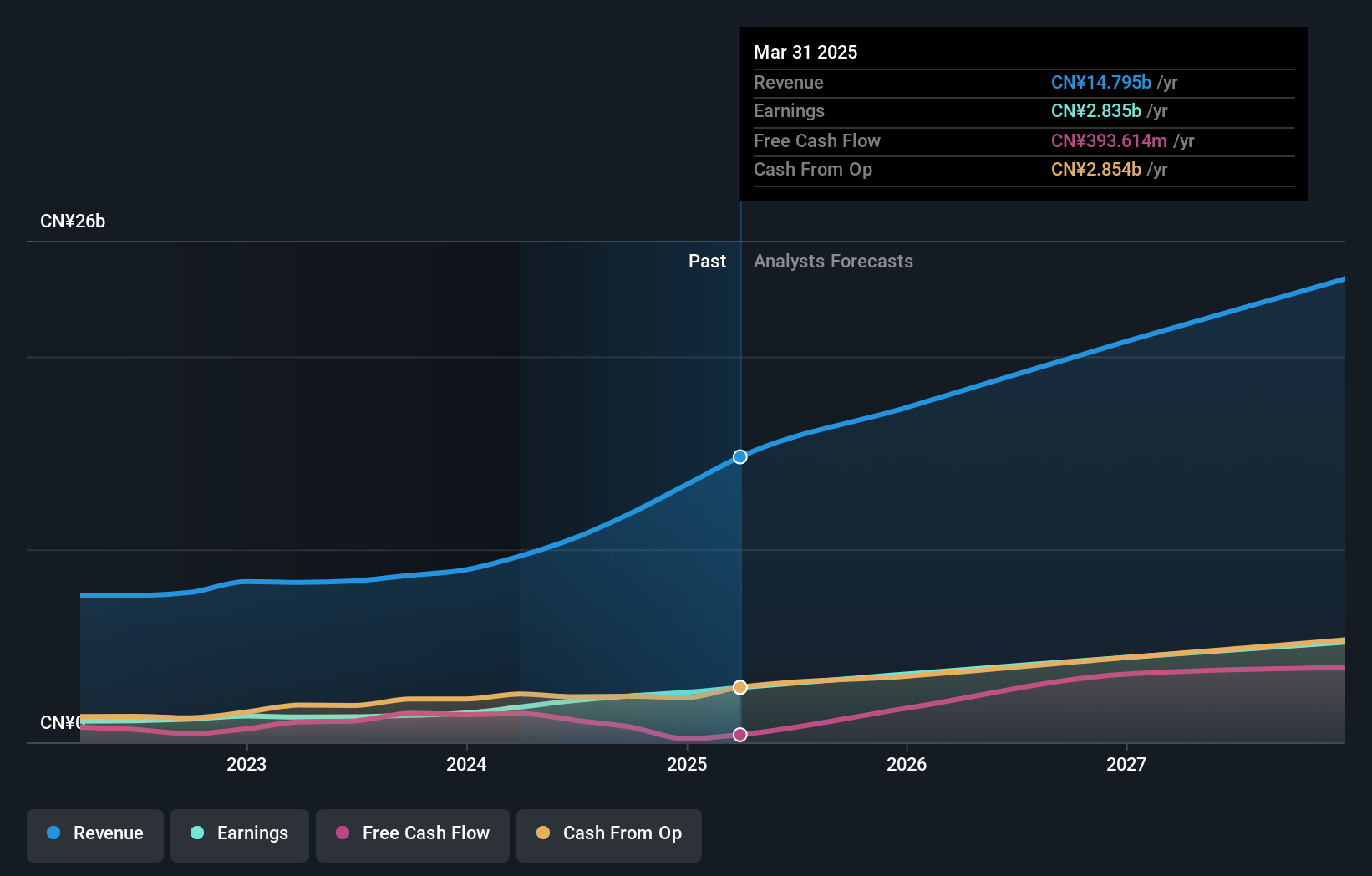Click the 2023 x-axis label
This screenshot has width=1372, height=876.
coord(246,764)
